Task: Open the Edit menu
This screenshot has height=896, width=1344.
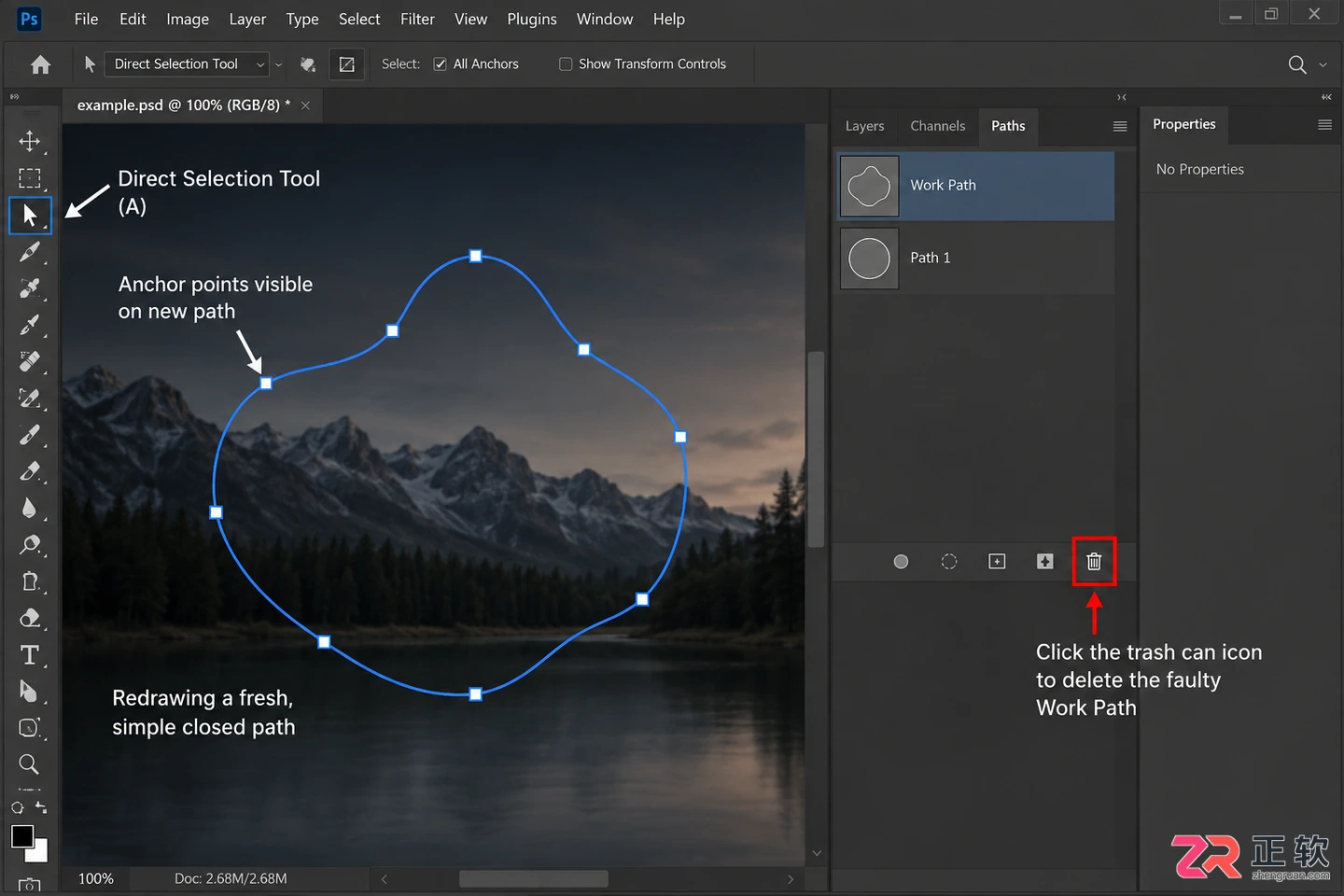Action: pyautogui.click(x=133, y=19)
